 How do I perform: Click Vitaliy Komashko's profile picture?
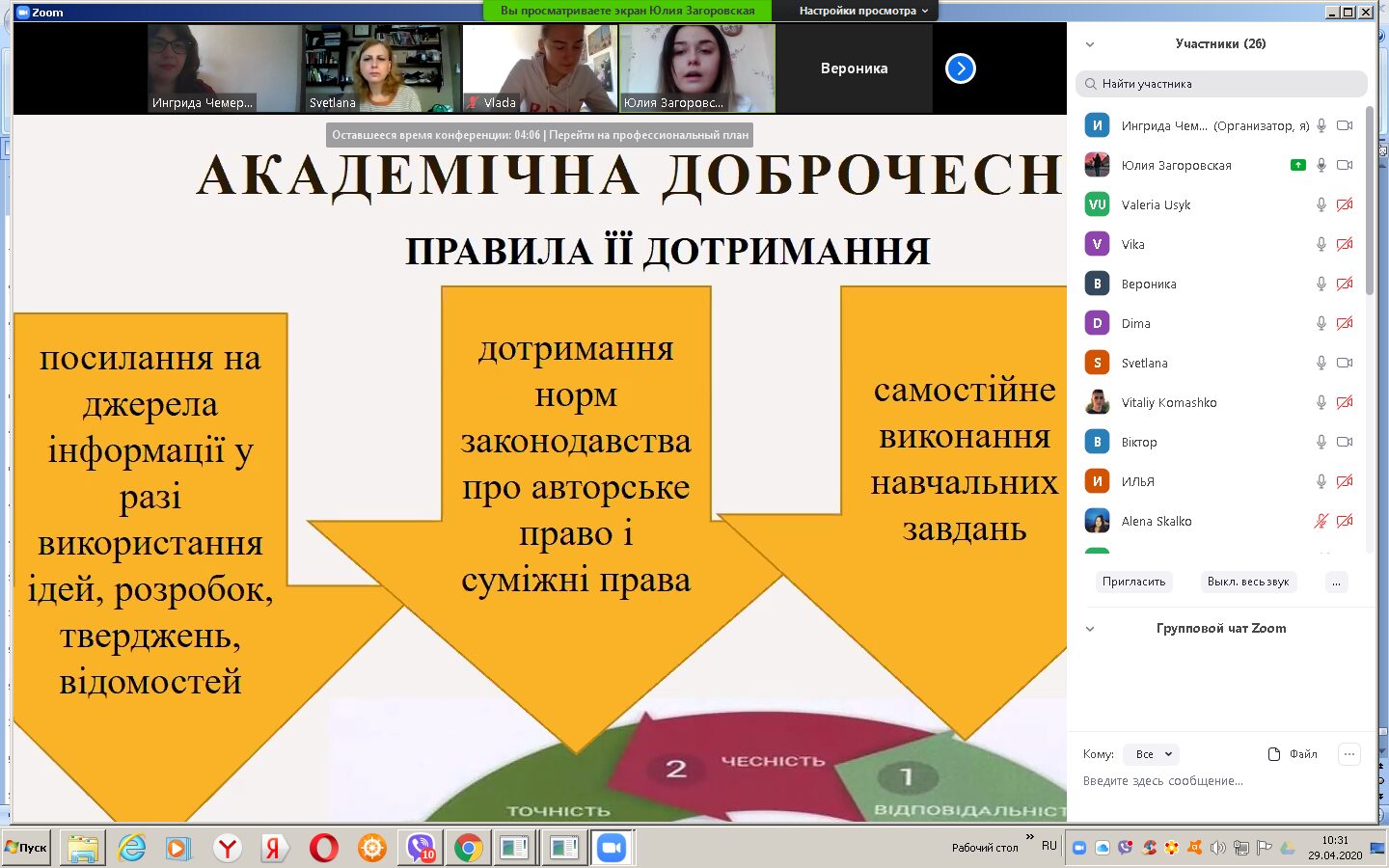coord(1097,402)
